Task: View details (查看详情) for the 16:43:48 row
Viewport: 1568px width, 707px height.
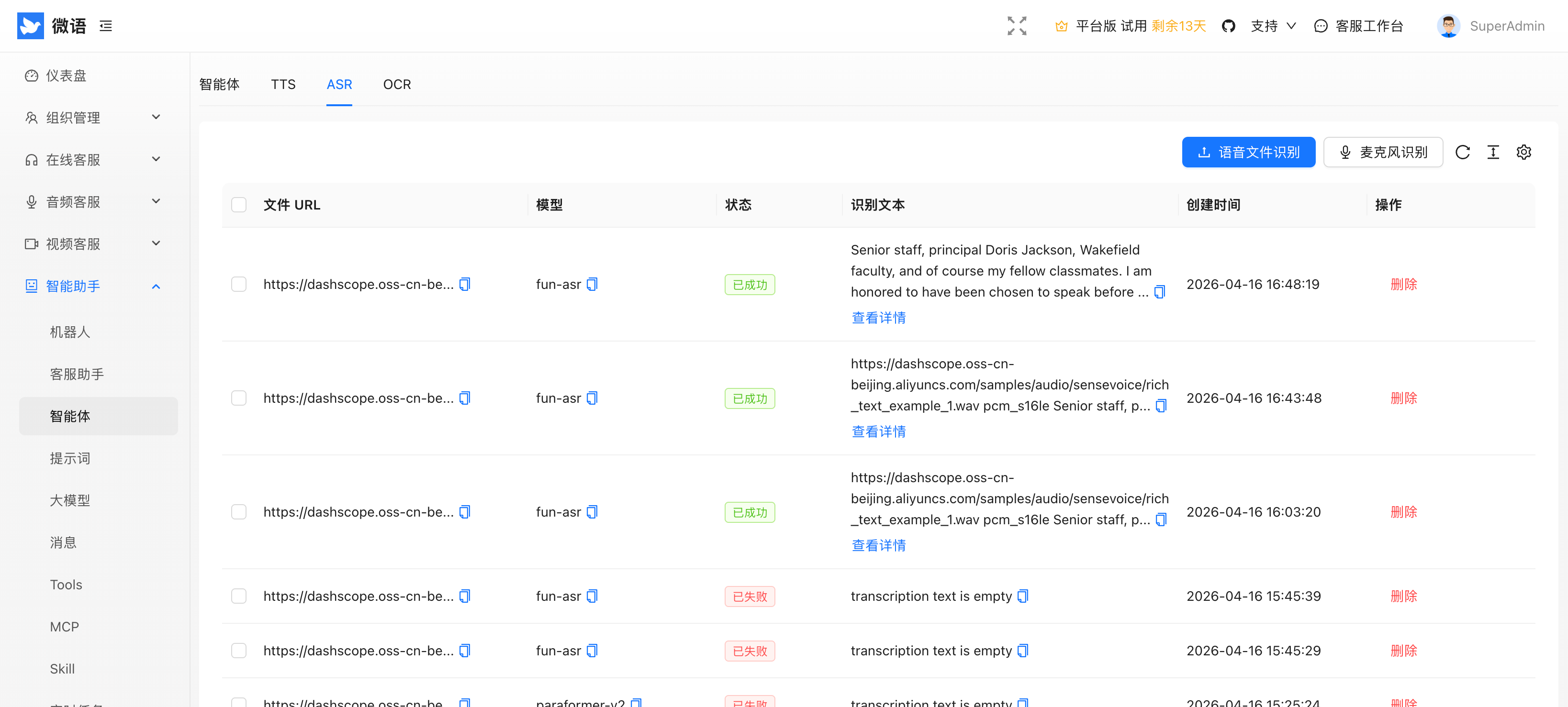Action: point(878,431)
